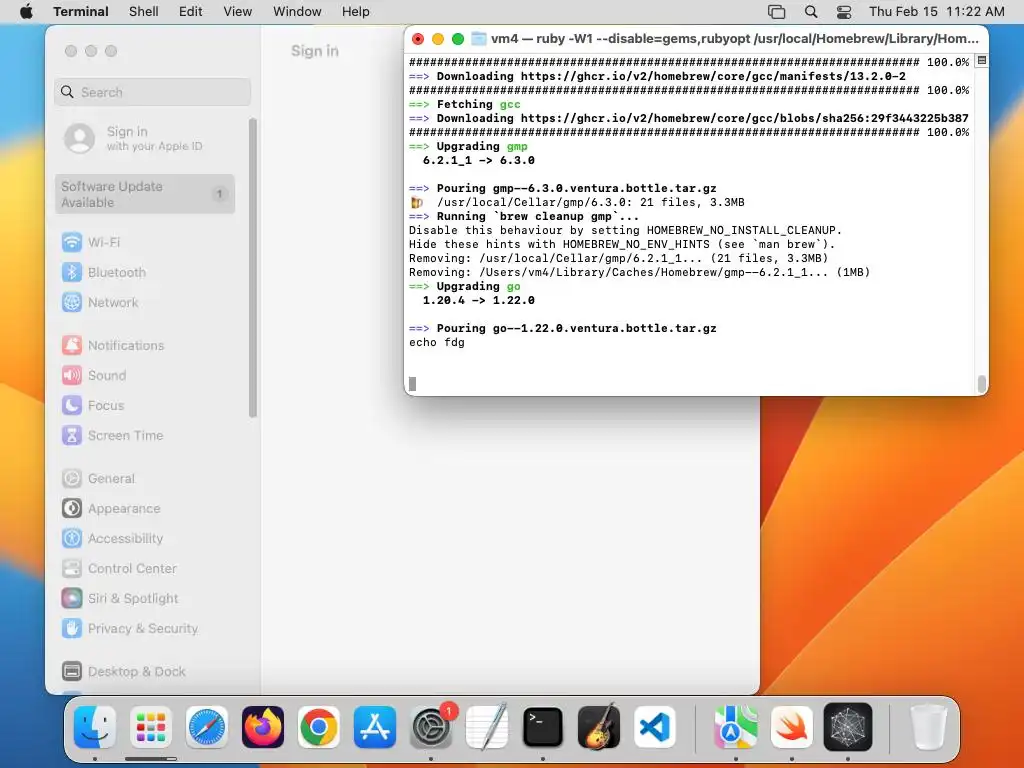Open the App Store Dock icon
Screen dimensions: 1024x768
(375, 727)
